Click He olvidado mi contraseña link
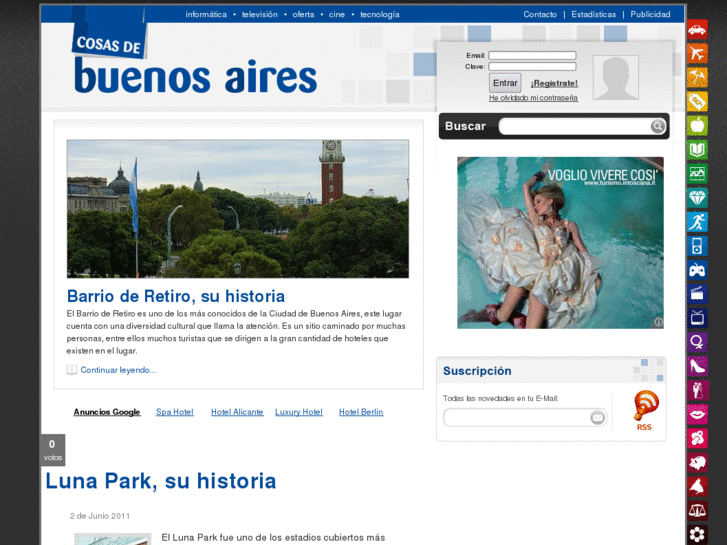The image size is (727, 545). point(533,98)
